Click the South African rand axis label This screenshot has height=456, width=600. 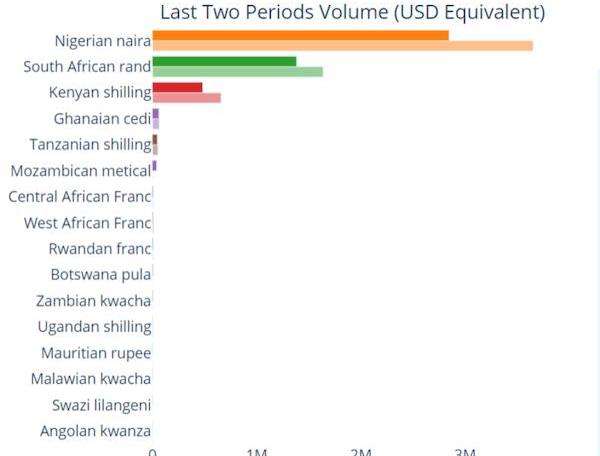[x=87, y=67]
